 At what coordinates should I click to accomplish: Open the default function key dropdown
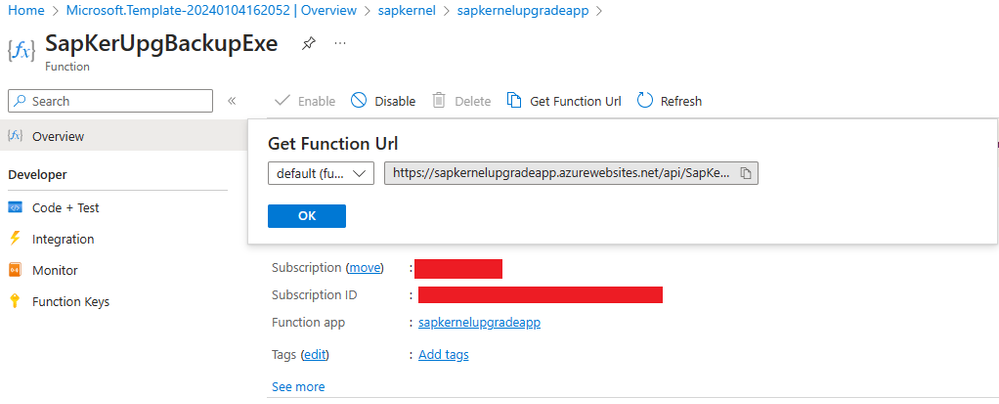tap(321, 173)
